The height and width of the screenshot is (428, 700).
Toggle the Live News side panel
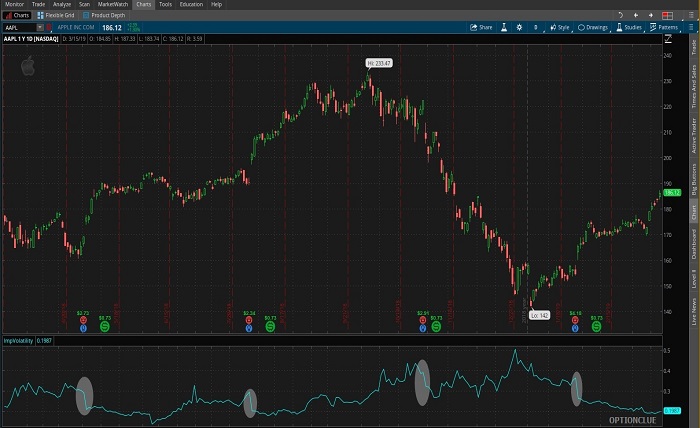click(x=692, y=309)
